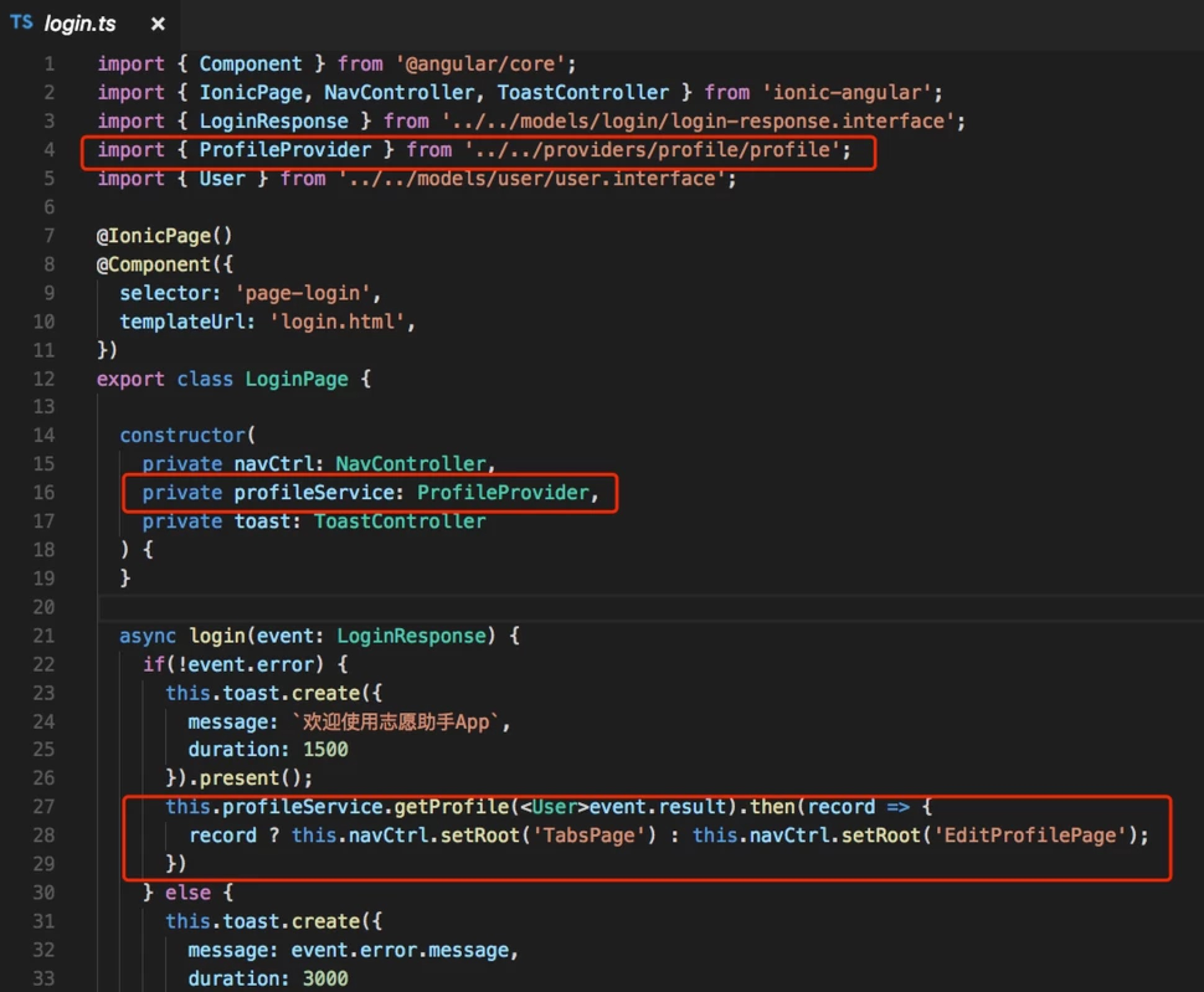Place cursor on empty line 20

pos(372,607)
